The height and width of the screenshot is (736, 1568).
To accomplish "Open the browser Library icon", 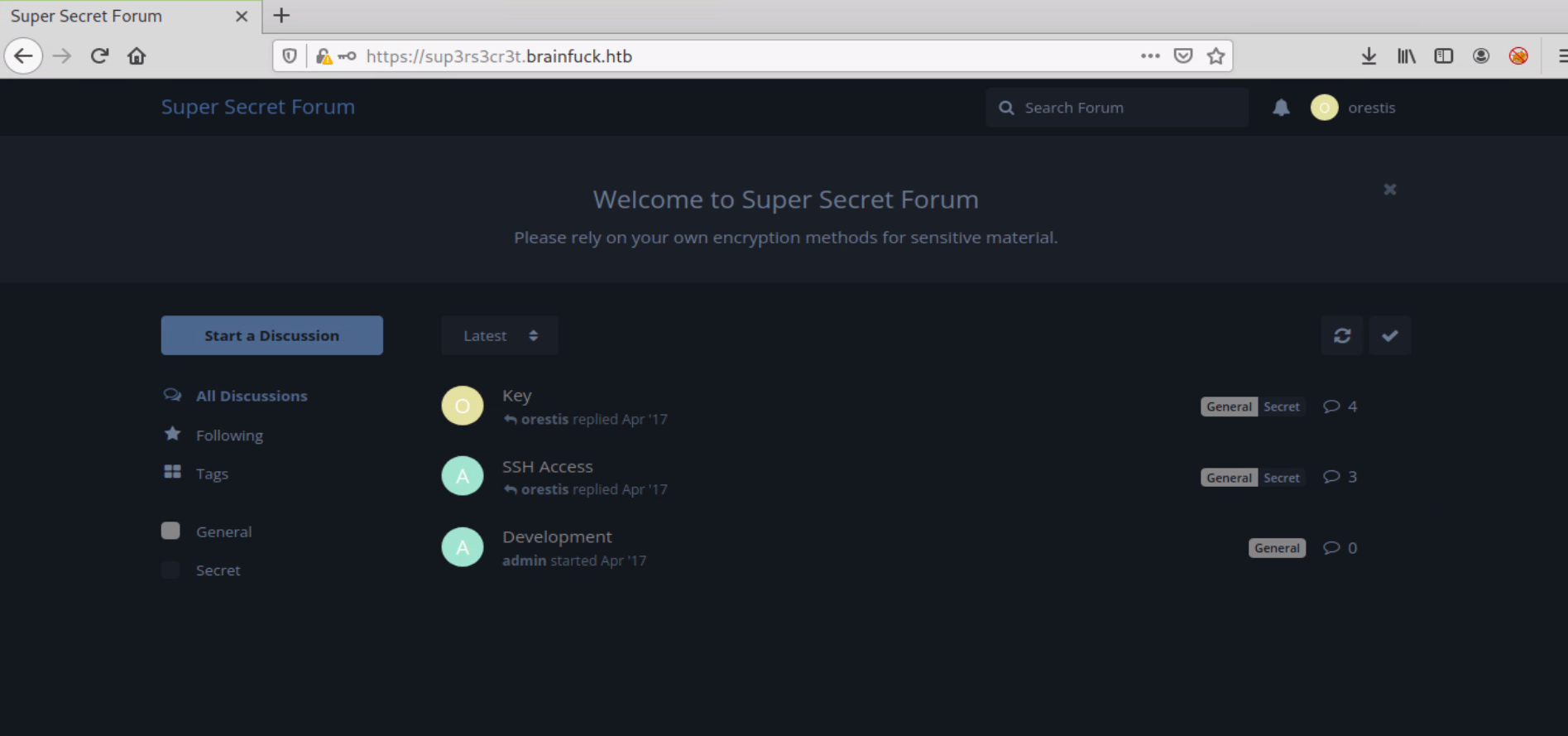I will click(x=1406, y=56).
